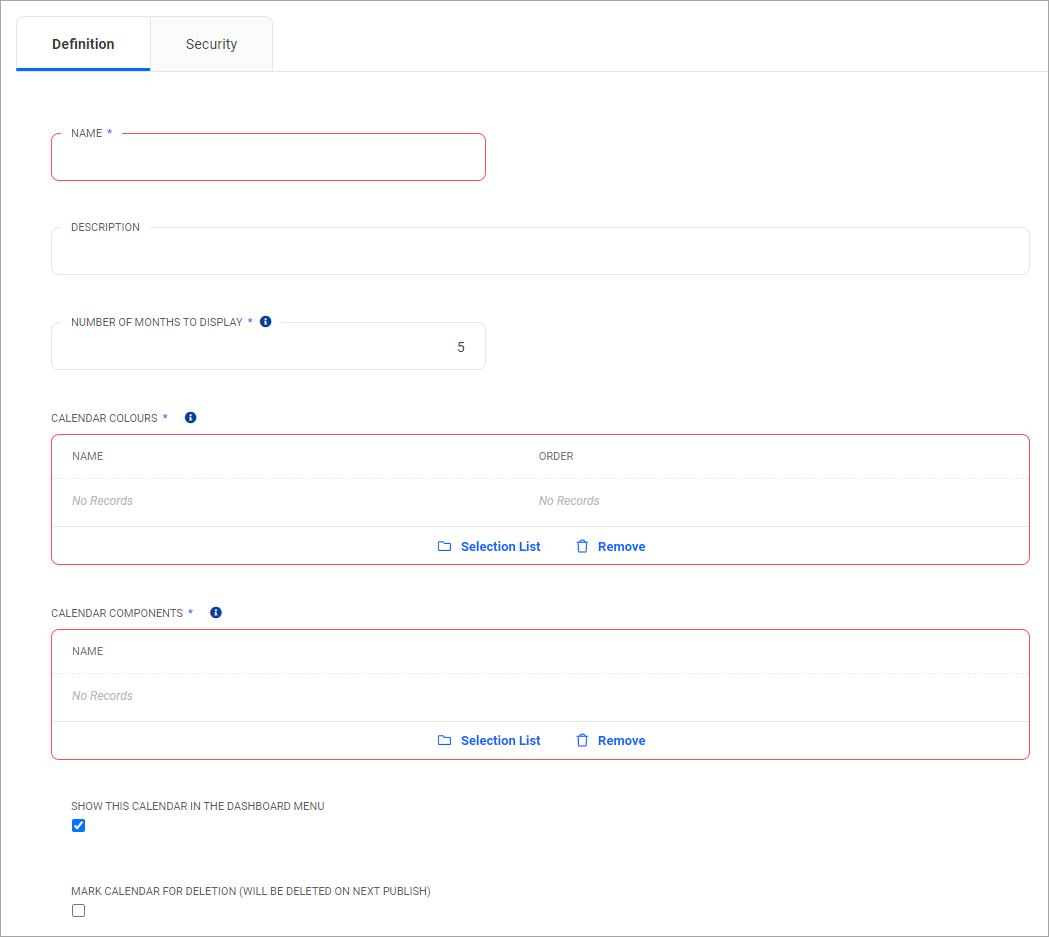Click the trash icon beside Calendar Colours Remove
The image size is (1049, 937).
point(582,546)
